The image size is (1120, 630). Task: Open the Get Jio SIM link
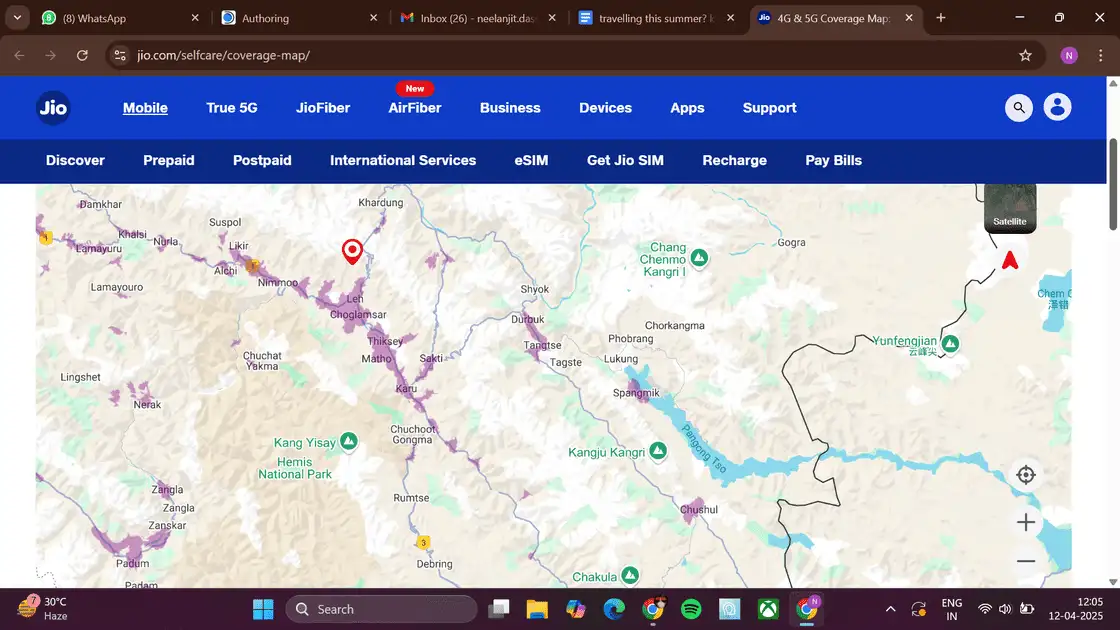coord(624,160)
